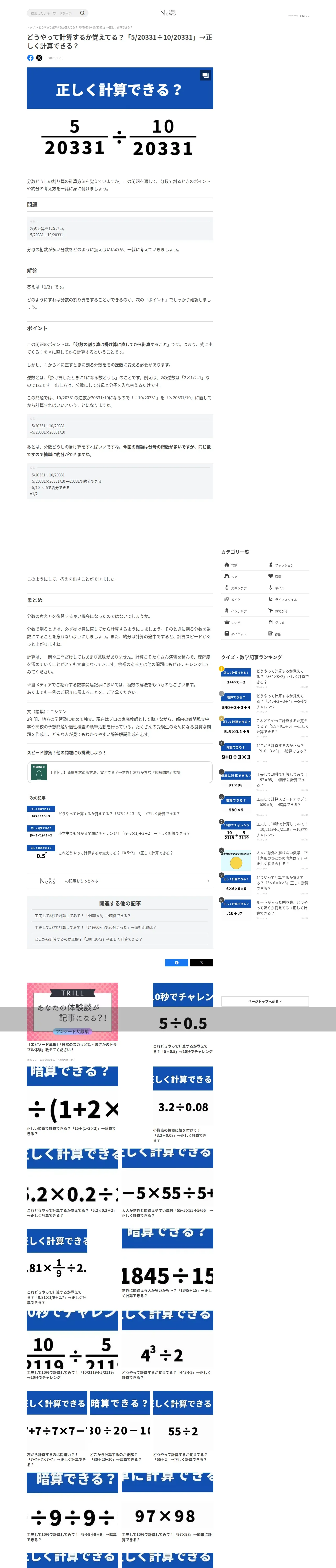Viewport: 336px width, 1568px height.
Task: Click the ページトップへ戻る button
Action: [x=265, y=1001]
